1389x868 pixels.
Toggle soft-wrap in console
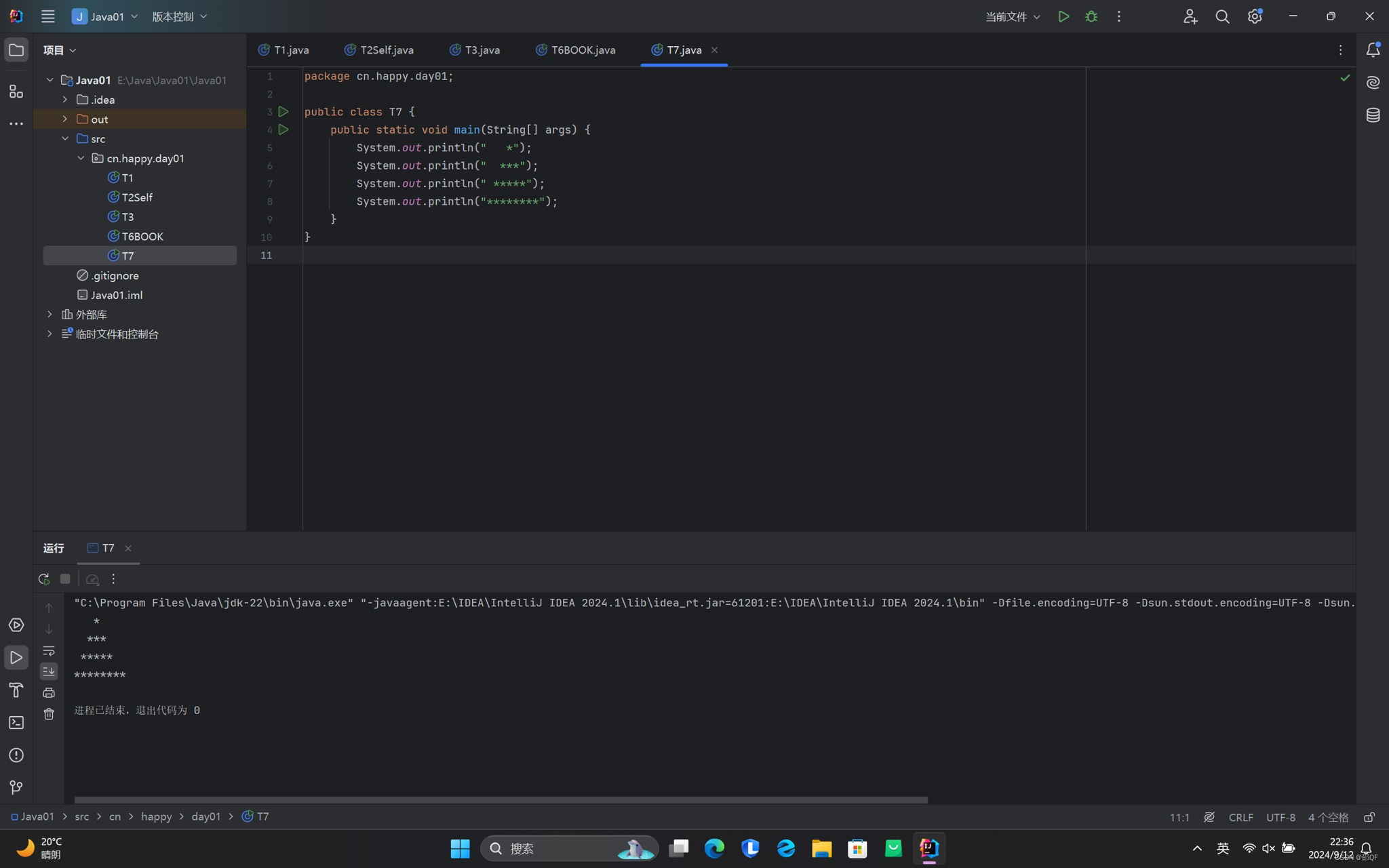click(49, 650)
